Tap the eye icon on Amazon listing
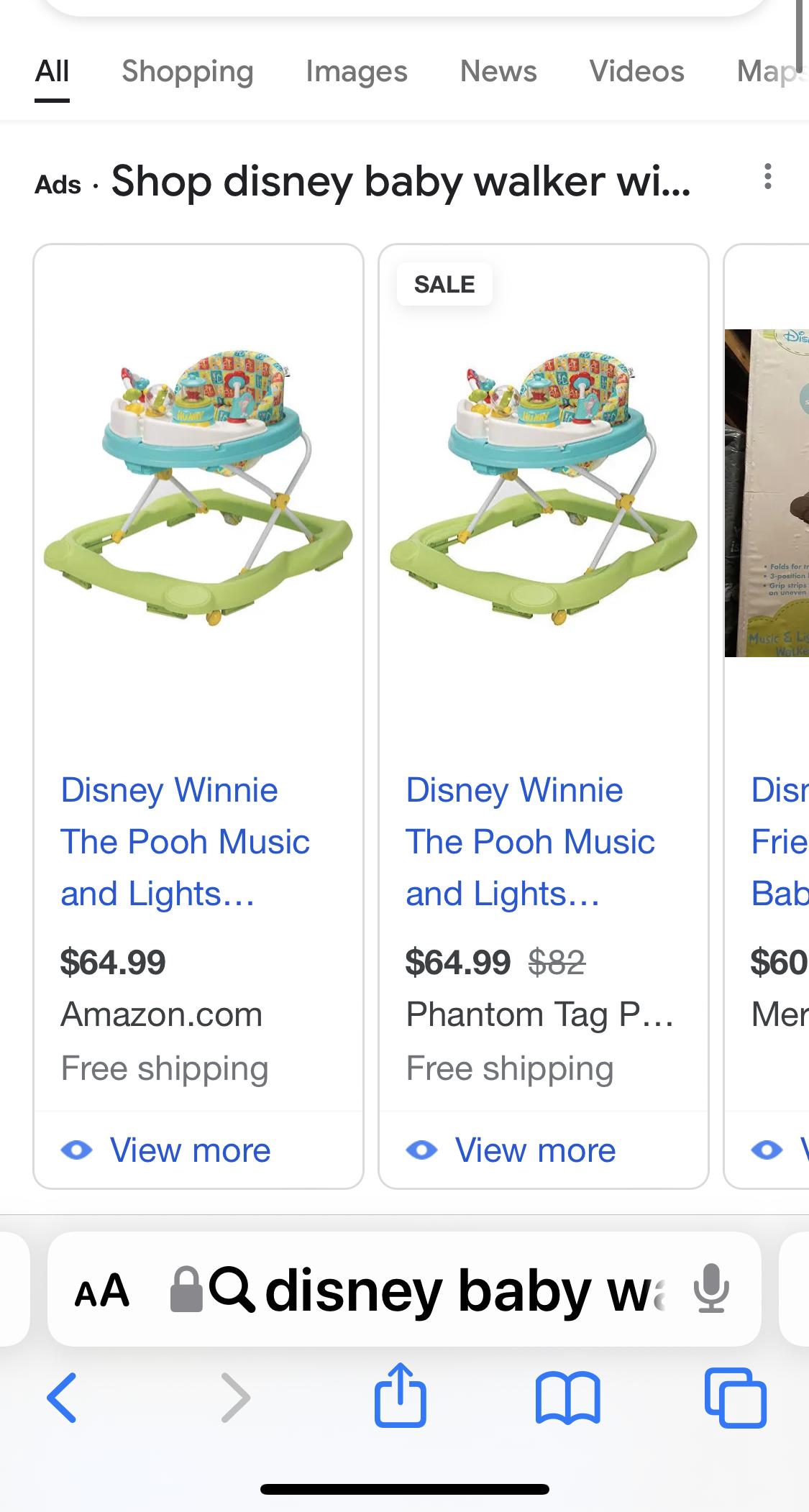 tap(77, 1150)
